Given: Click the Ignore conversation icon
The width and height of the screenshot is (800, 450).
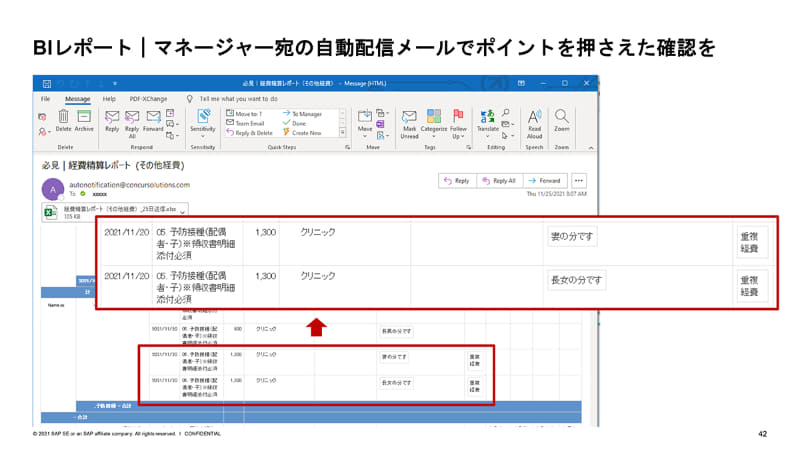Looking at the screenshot, I should click(42, 117).
